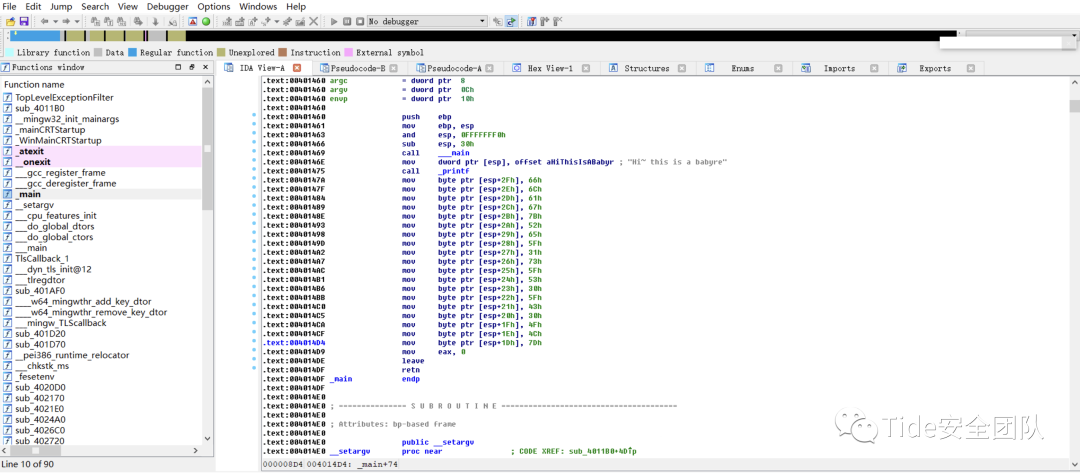Switch to the Hex View-1 tab
1080x475 pixels.
(x=549, y=68)
